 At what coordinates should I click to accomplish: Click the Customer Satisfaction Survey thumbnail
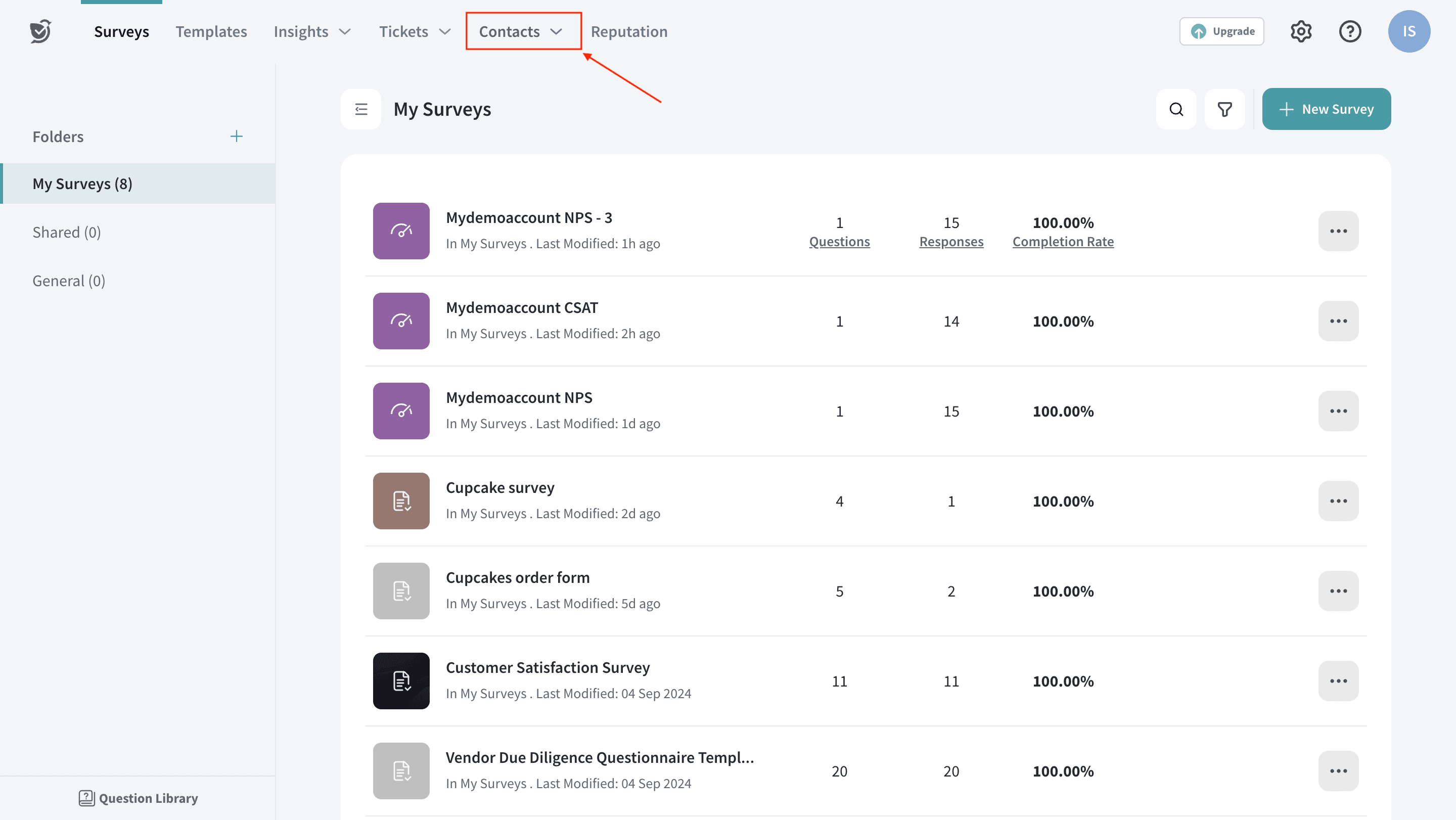point(401,680)
